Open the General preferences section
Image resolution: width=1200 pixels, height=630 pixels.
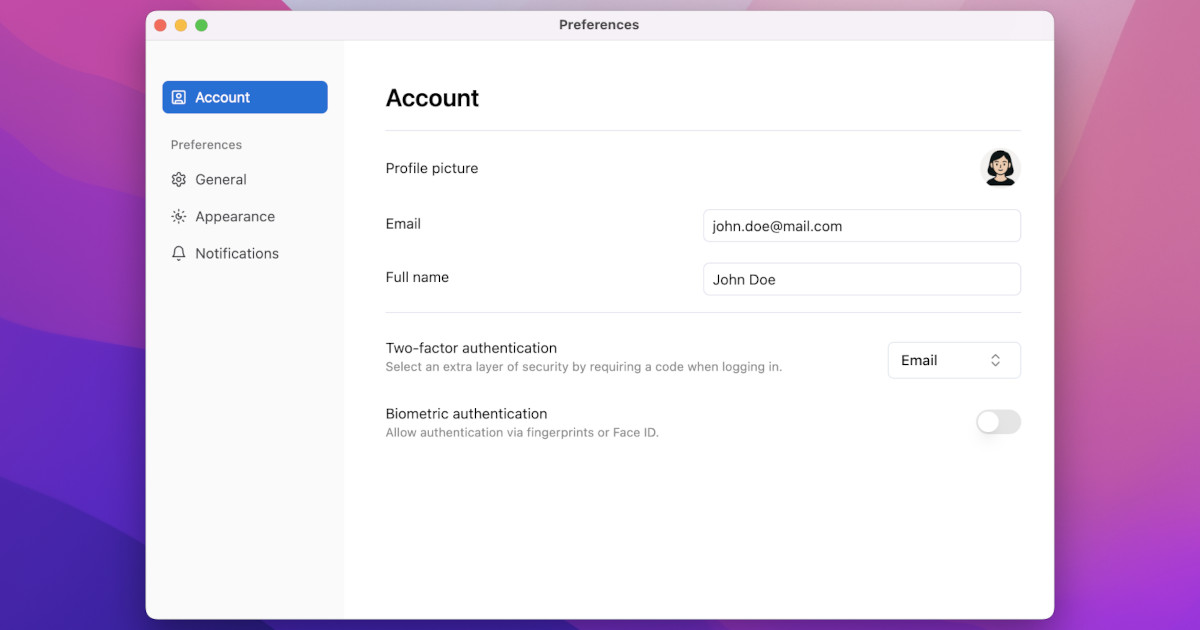pyautogui.click(x=221, y=179)
